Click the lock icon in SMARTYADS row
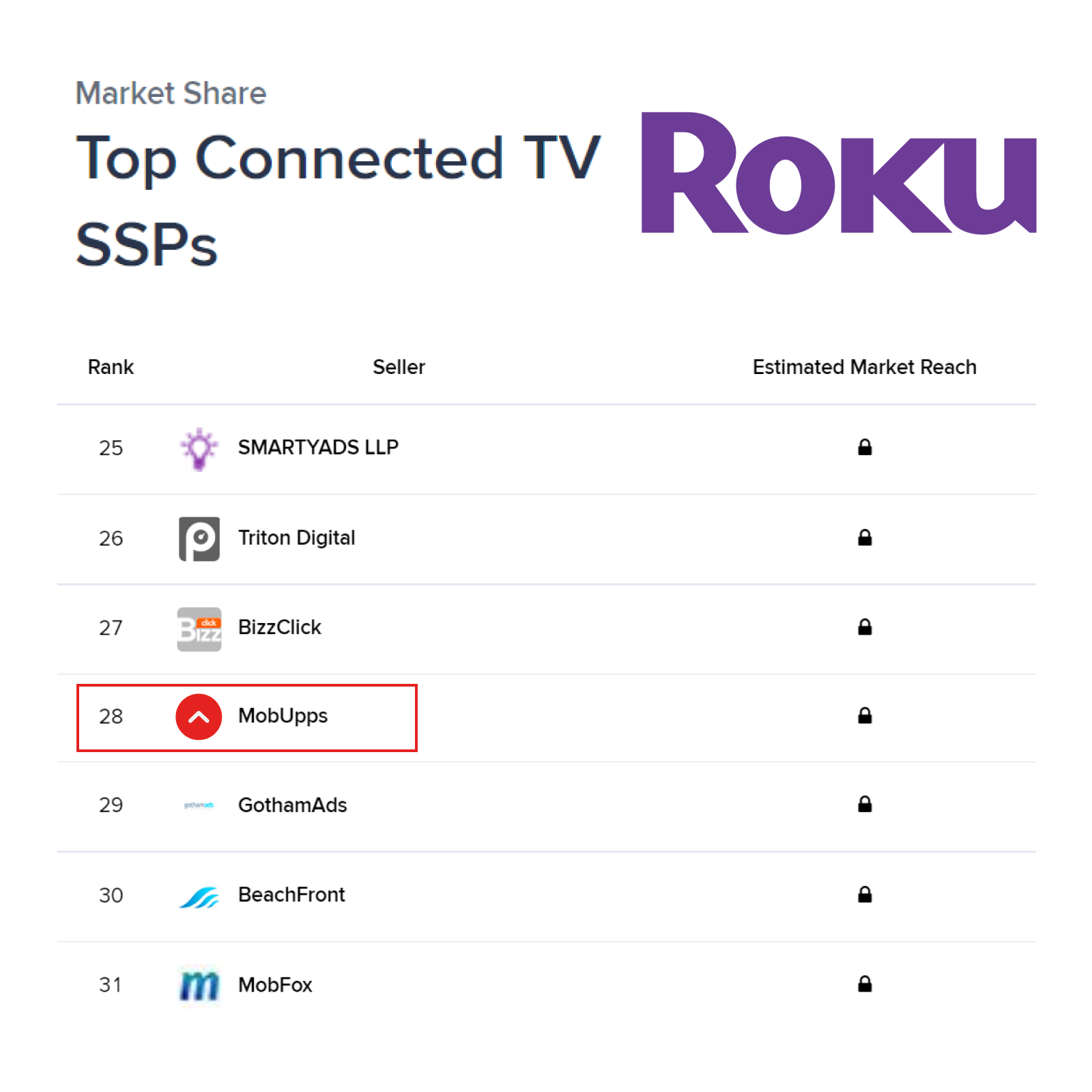 click(x=865, y=447)
